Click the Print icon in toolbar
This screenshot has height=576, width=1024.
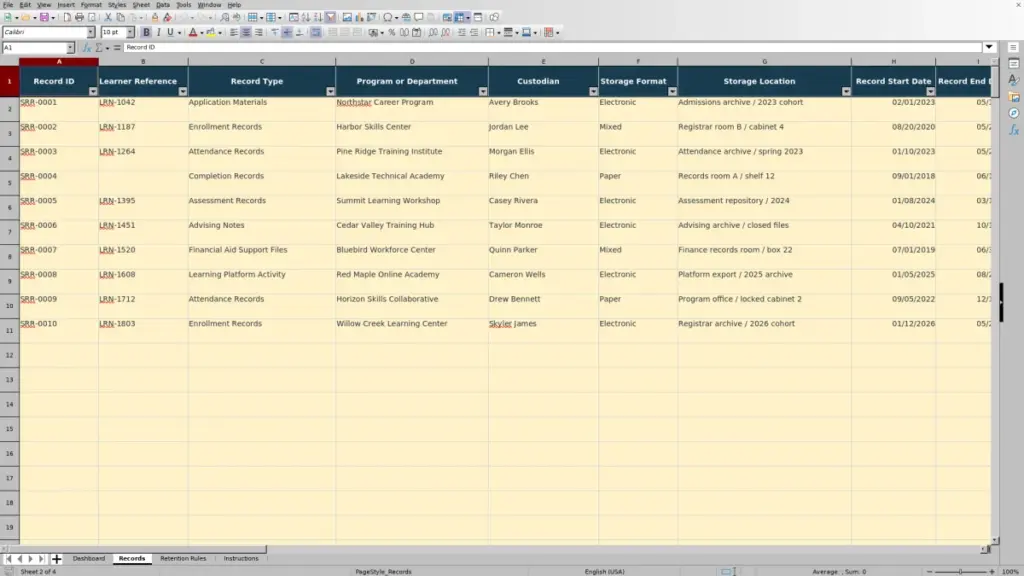[x=79, y=17]
